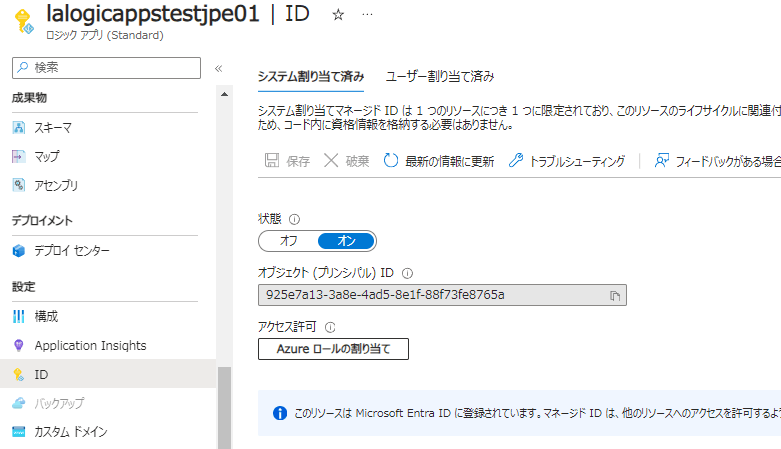Click the search field in sidebar
Image resolution: width=781 pixels, height=449 pixels.
pos(107,68)
